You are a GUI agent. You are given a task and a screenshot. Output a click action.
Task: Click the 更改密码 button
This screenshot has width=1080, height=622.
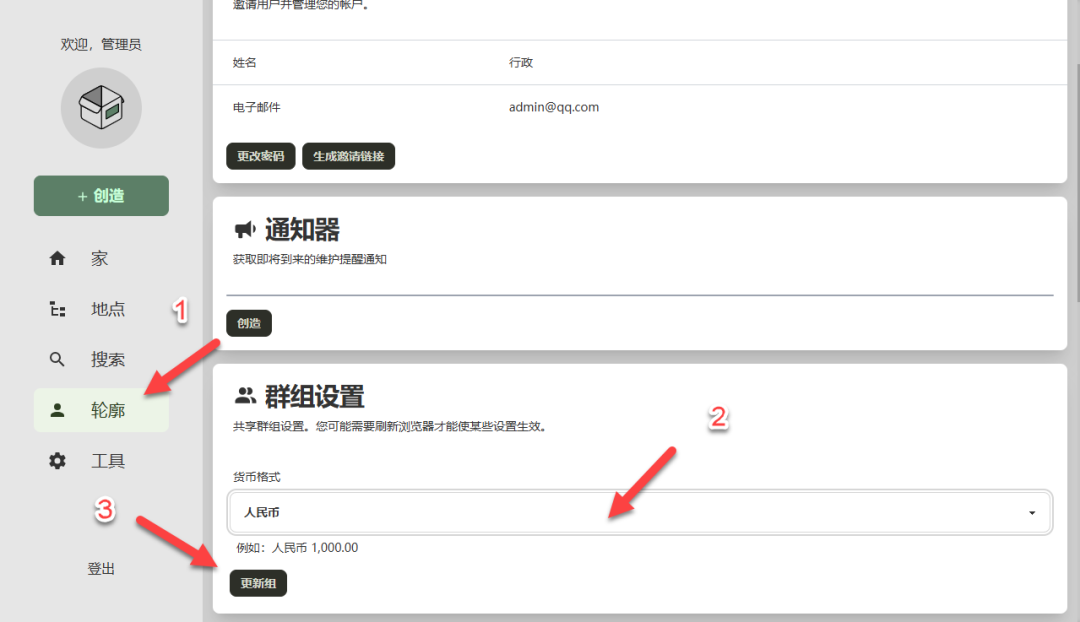click(260, 156)
